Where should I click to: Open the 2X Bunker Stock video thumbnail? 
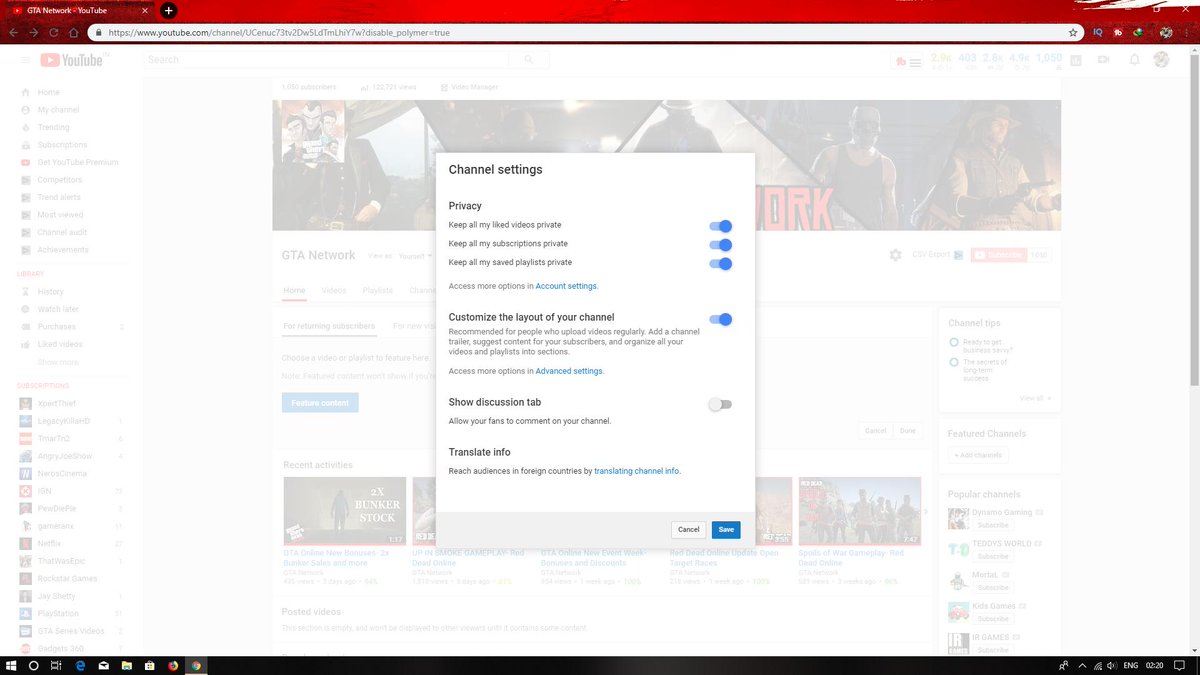point(344,511)
